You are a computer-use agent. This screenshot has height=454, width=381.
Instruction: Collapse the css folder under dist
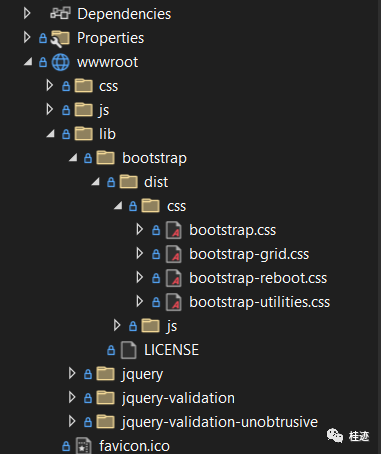[118, 206]
